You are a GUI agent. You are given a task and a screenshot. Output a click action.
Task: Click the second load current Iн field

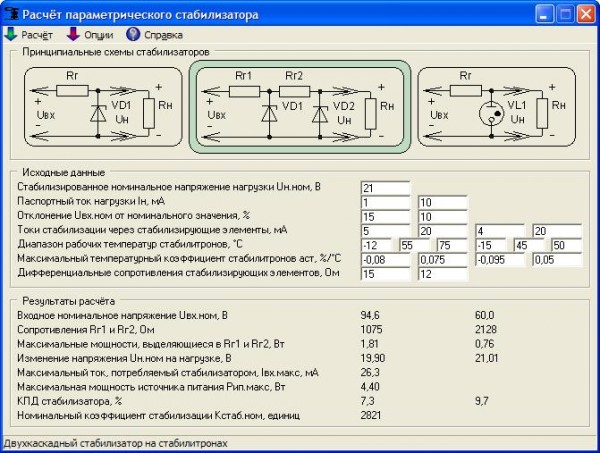442,202
